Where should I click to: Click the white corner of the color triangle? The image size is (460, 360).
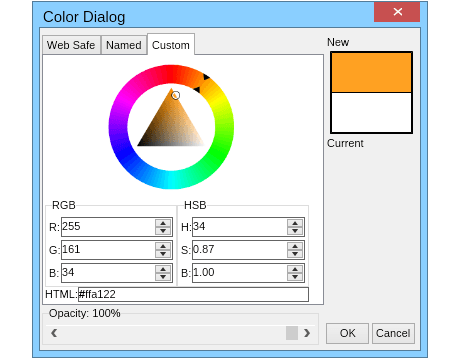(x=202, y=144)
